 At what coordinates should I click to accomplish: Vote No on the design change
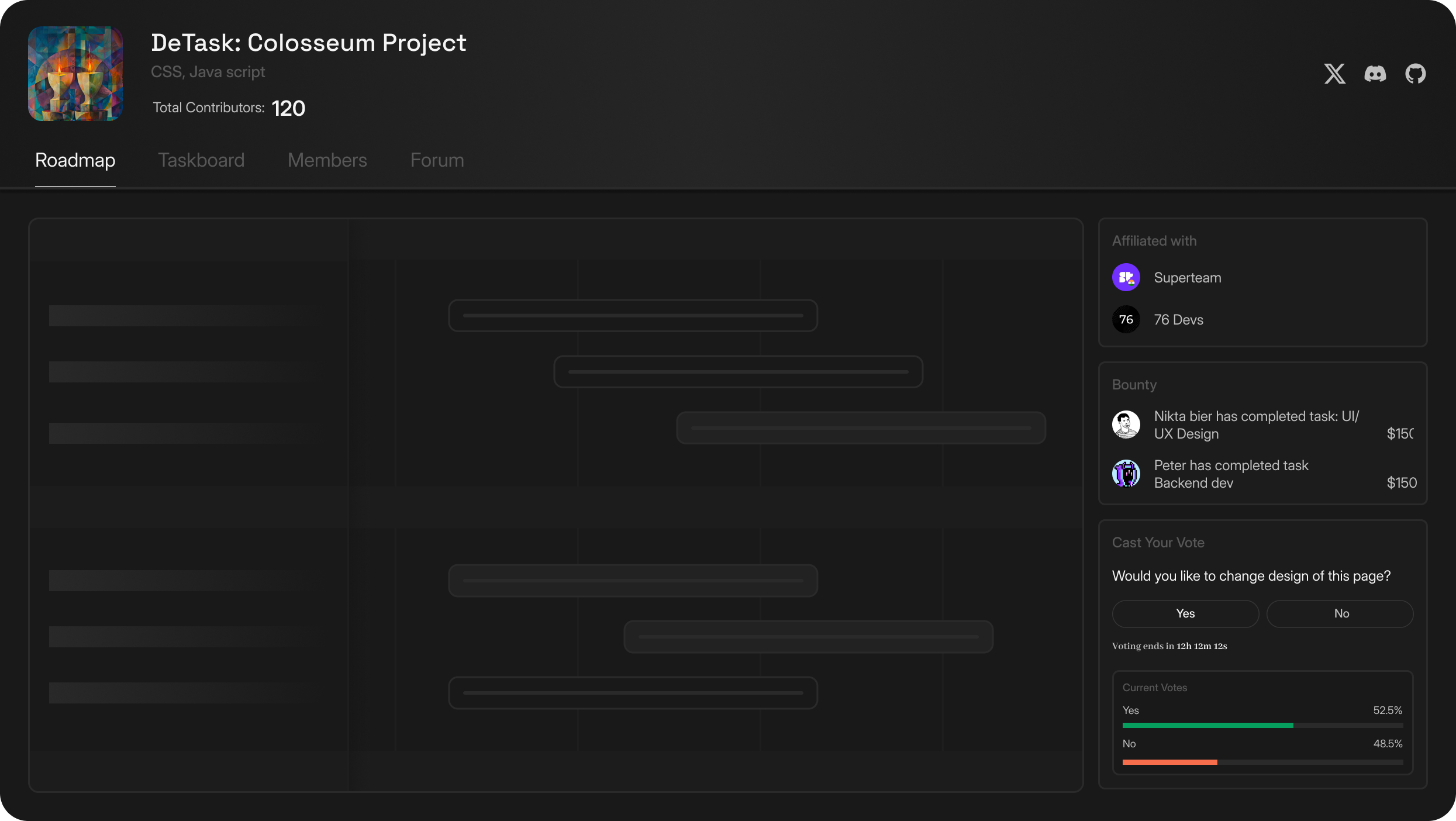pyautogui.click(x=1340, y=613)
